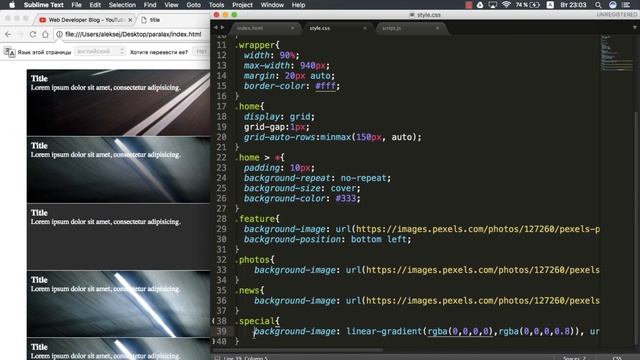Open the AirPlay display menu icon

point(493,5)
